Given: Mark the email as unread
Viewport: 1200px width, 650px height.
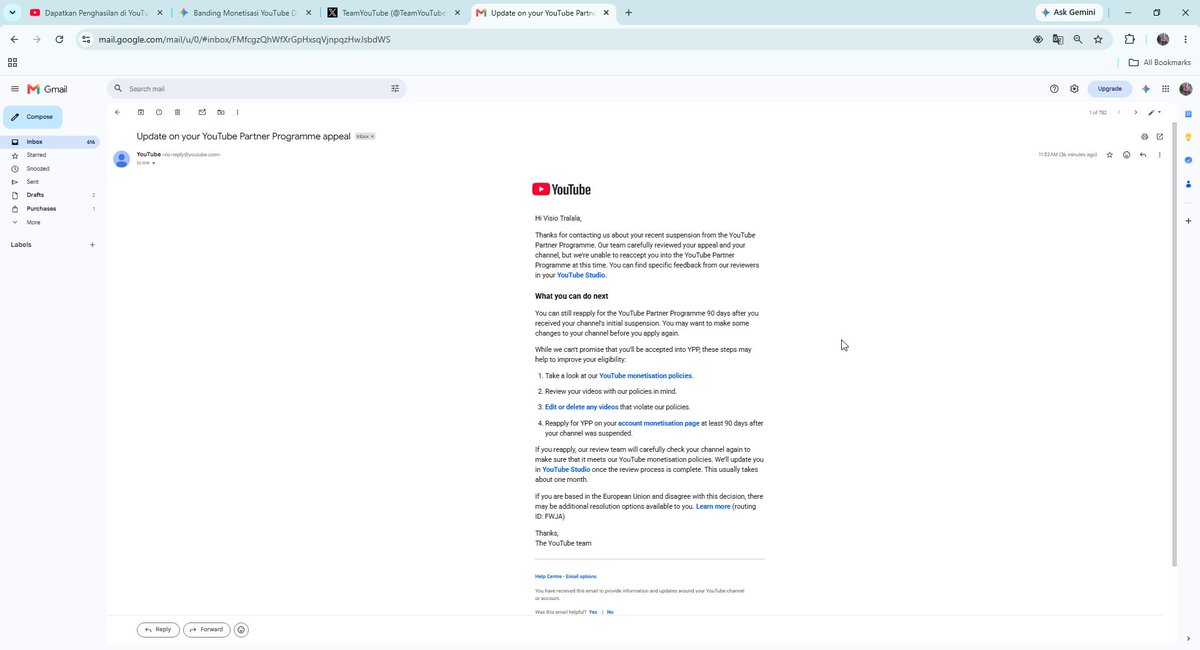Looking at the screenshot, I should [x=202, y=112].
